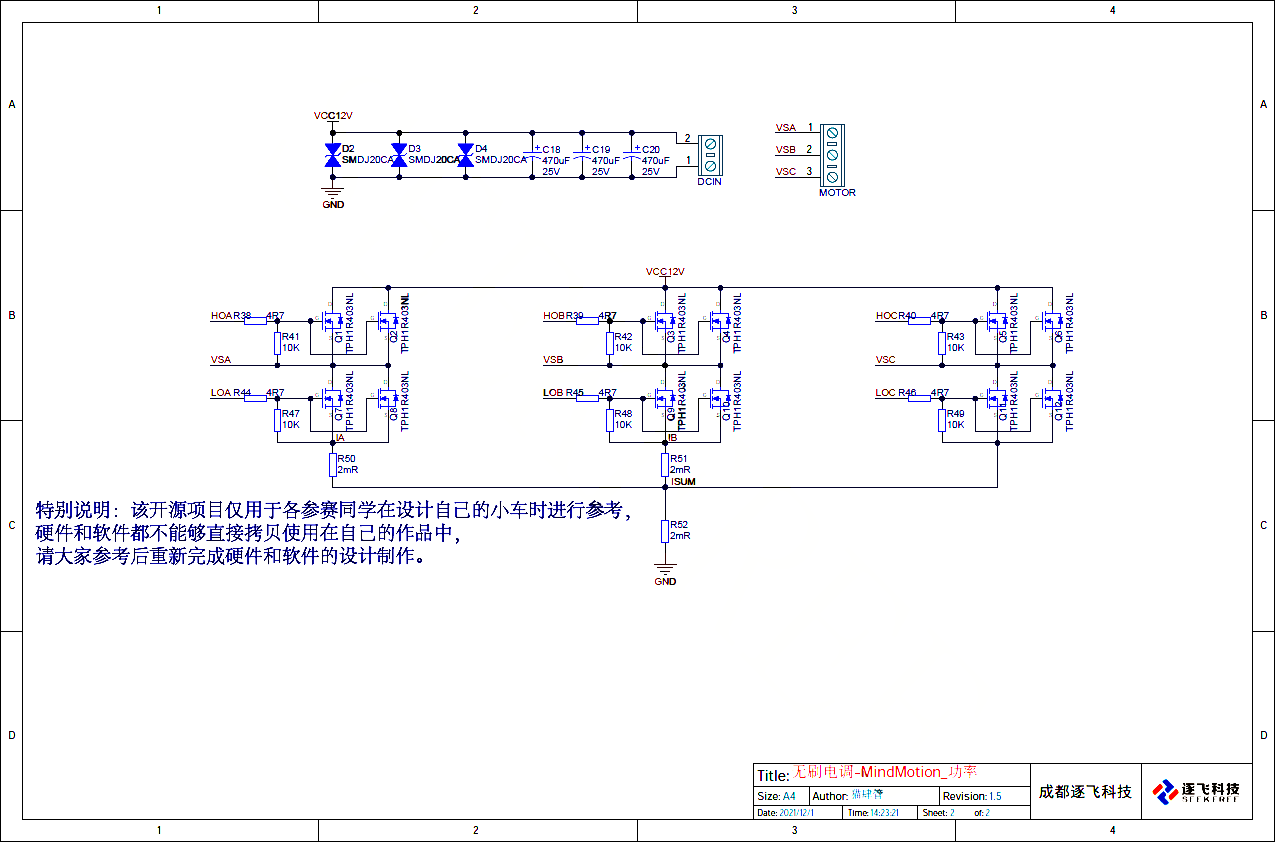Click shunt resistor R51 body

(x=665, y=465)
